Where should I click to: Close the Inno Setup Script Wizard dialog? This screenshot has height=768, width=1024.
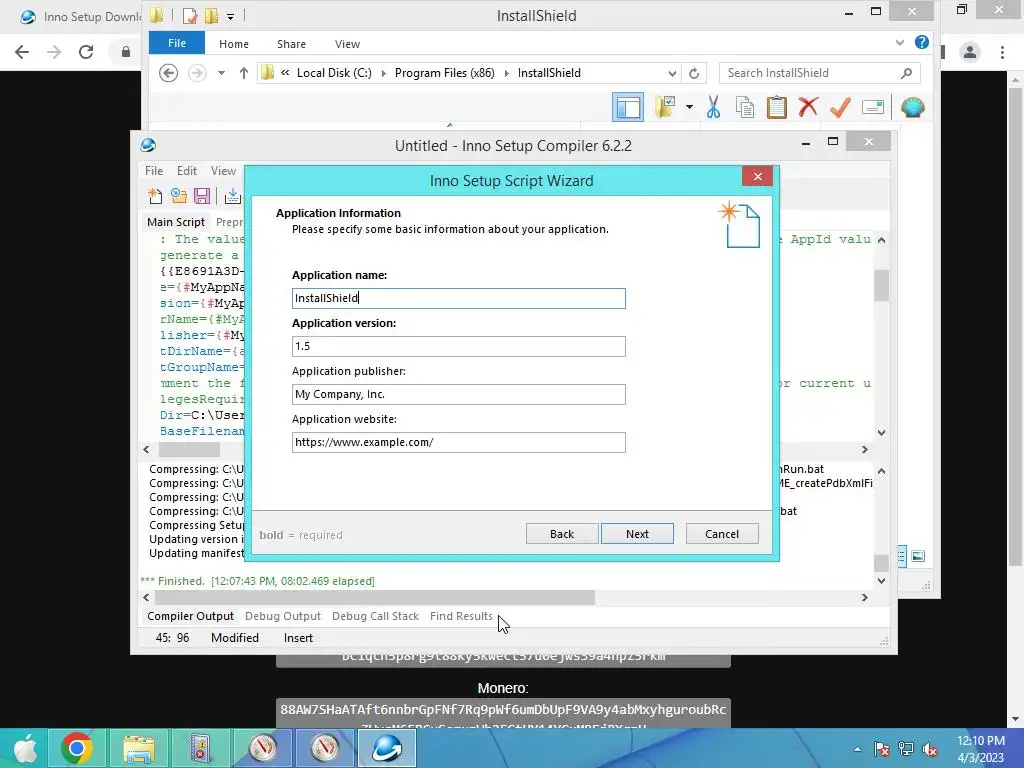(758, 176)
